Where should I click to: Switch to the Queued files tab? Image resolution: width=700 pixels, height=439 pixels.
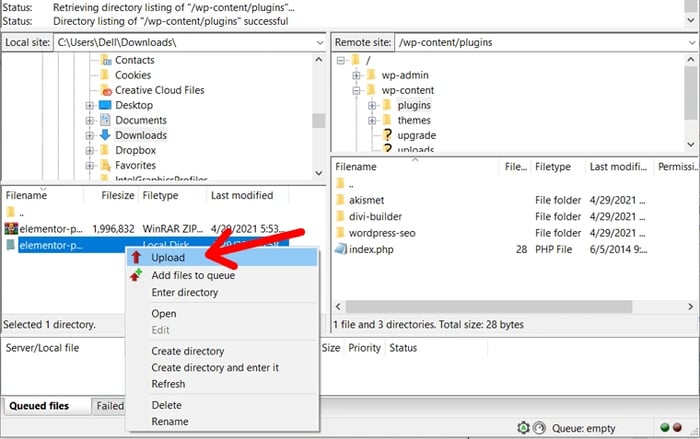[40, 406]
